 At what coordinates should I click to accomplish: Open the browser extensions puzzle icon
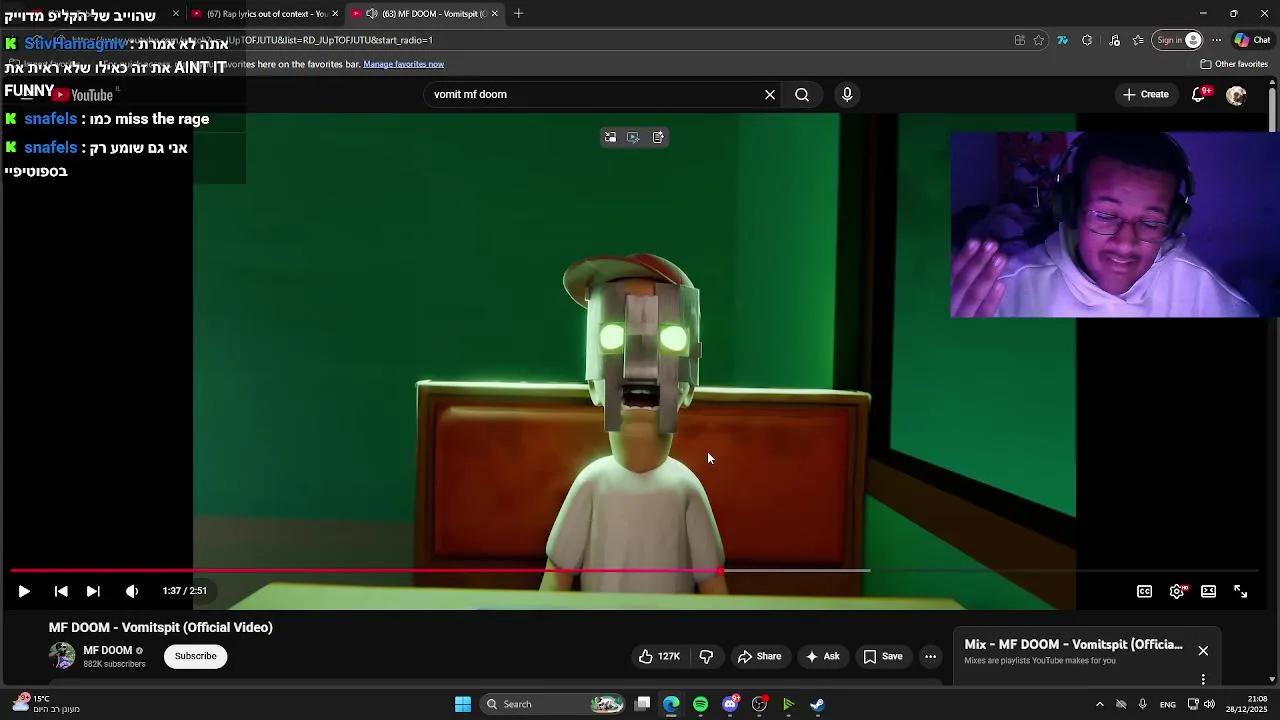click(1087, 40)
